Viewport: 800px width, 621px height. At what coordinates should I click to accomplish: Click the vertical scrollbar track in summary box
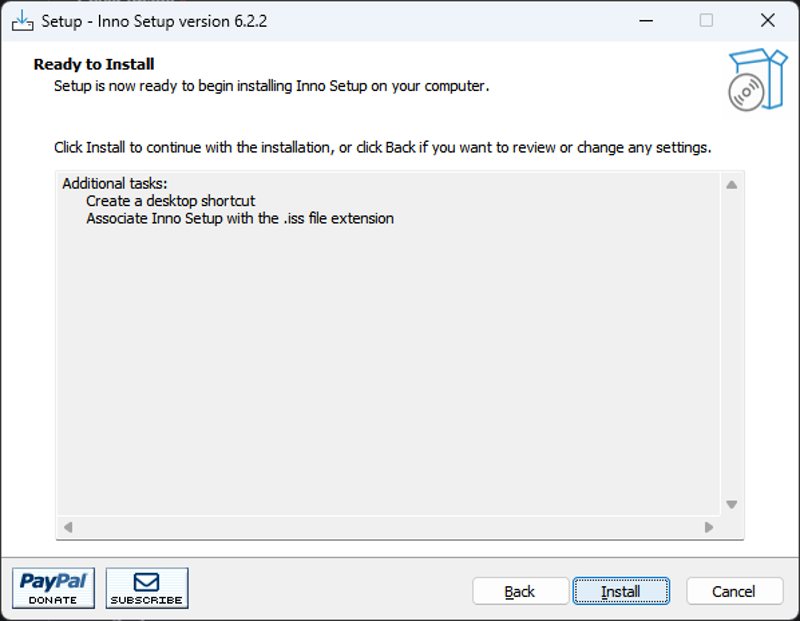click(732, 344)
